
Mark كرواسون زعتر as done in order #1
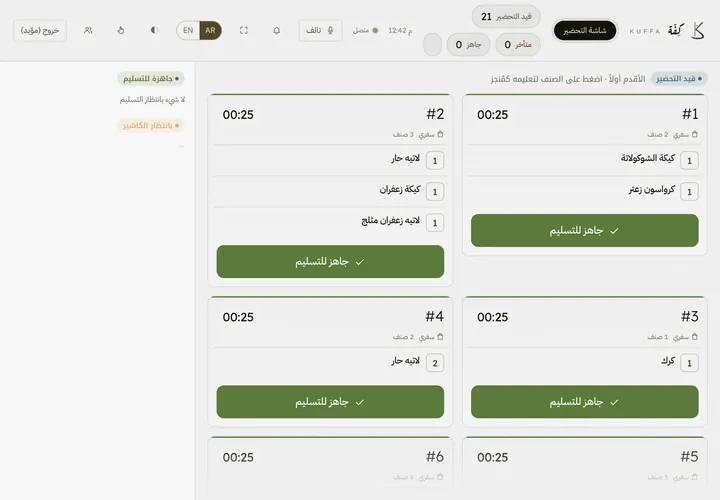point(583,191)
